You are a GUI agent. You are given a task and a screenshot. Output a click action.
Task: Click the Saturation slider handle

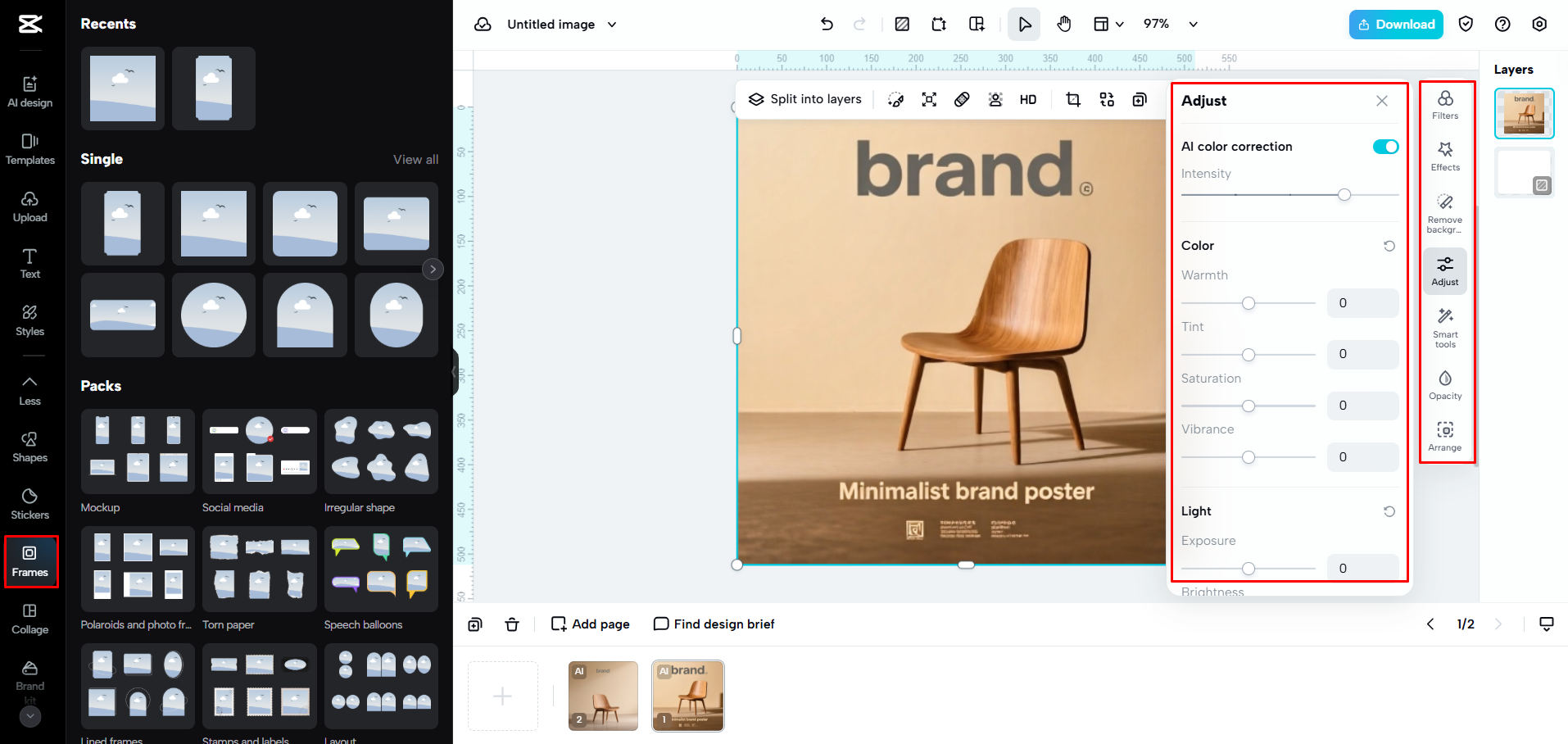(1249, 406)
